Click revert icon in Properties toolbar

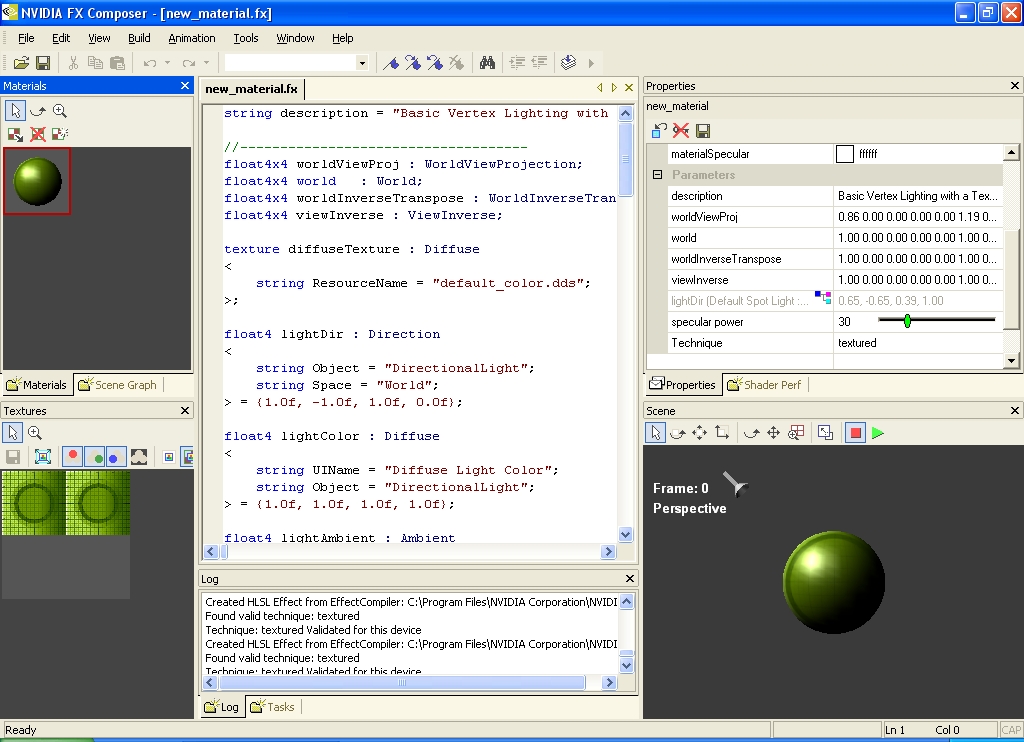click(x=659, y=131)
